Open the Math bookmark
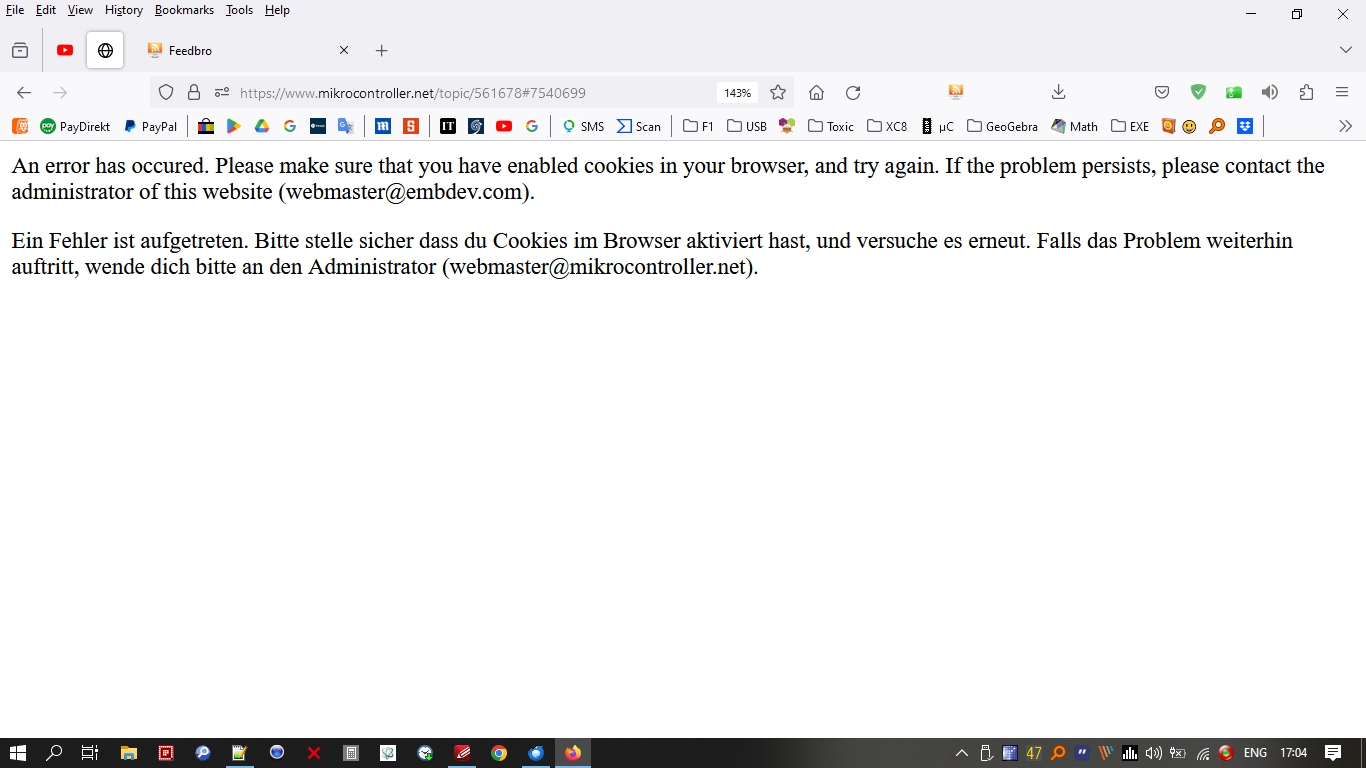 coord(1074,126)
